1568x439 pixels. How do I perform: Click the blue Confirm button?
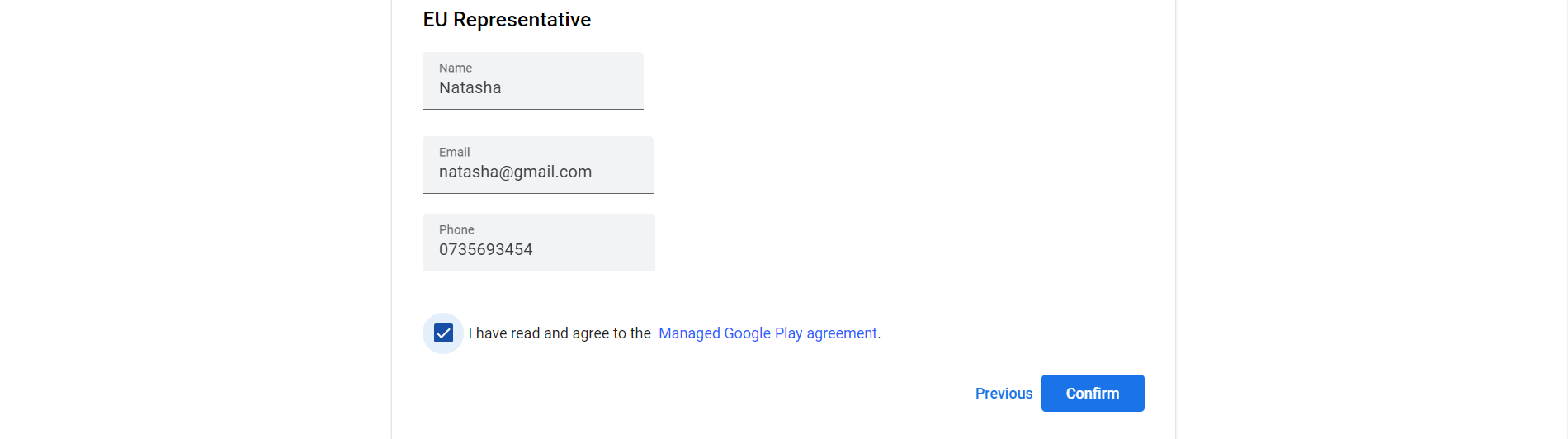[1092, 394]
